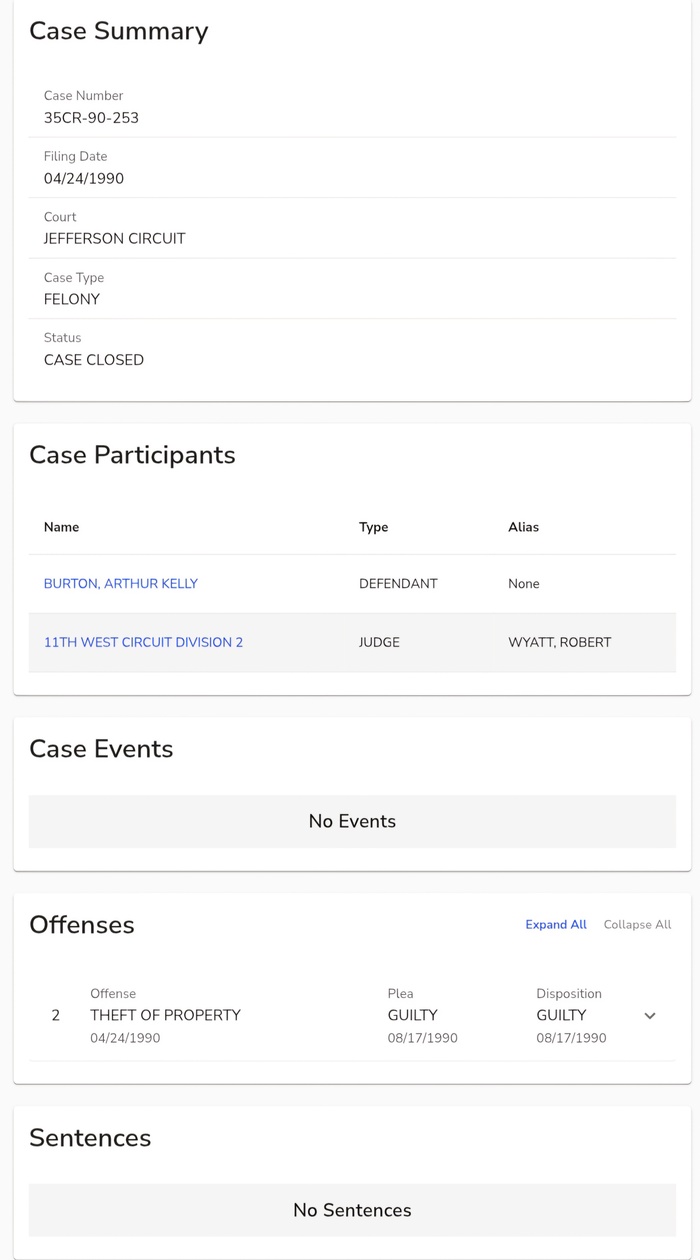
Task: Click the Case Closed status value
Action: tap(94, 360)
